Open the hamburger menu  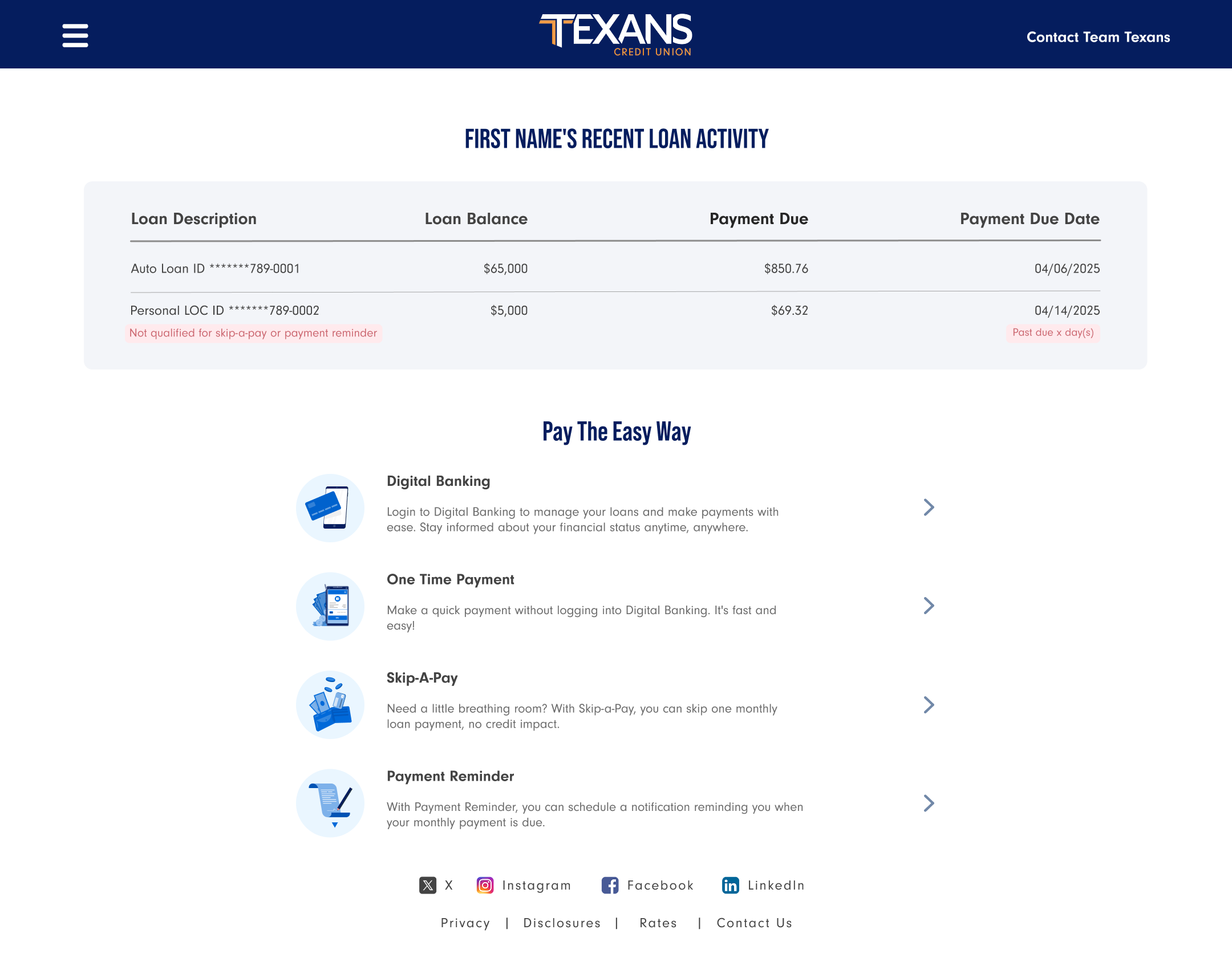click(x=75, y=35)
